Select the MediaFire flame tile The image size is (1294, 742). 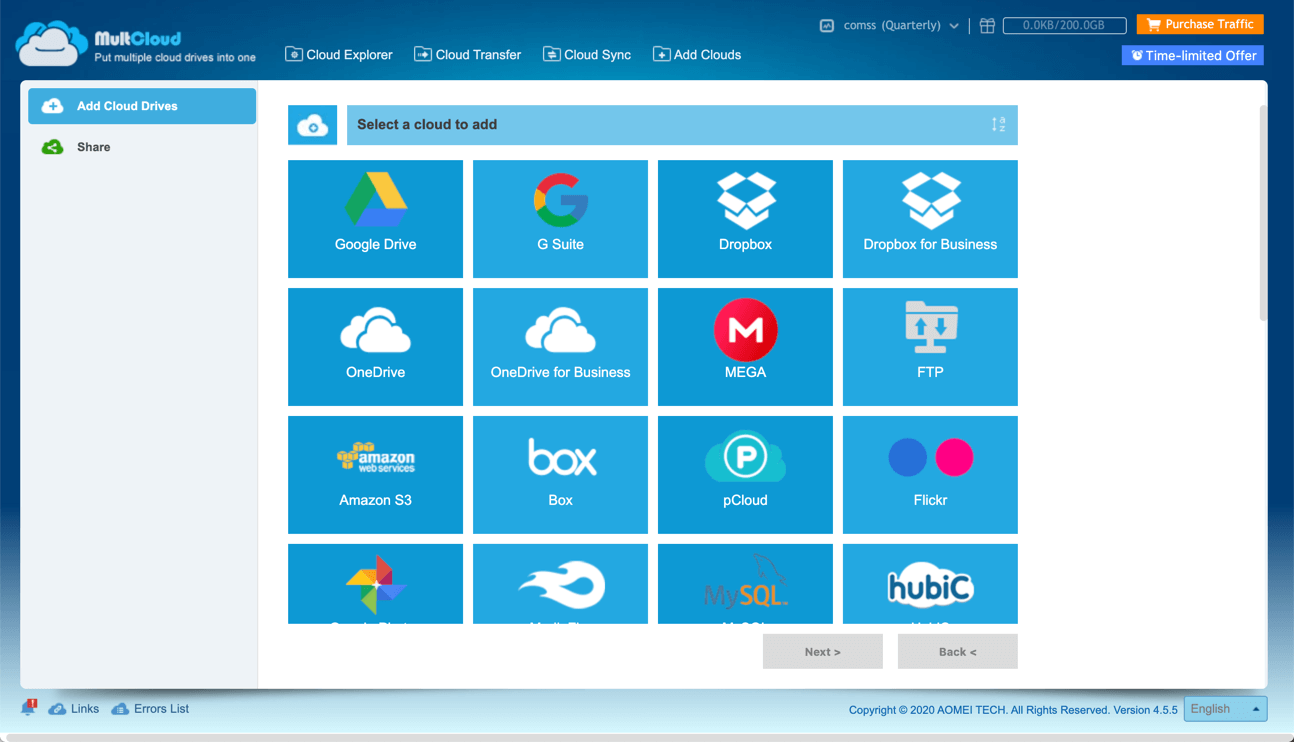point(560,584)
